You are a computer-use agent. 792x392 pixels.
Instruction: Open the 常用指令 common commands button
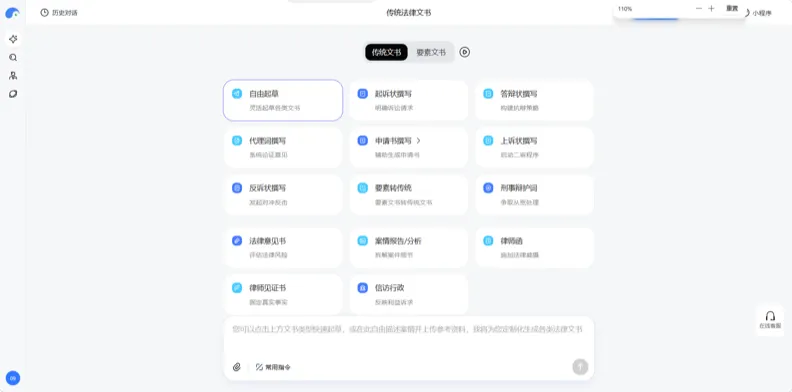coord(273,367)
